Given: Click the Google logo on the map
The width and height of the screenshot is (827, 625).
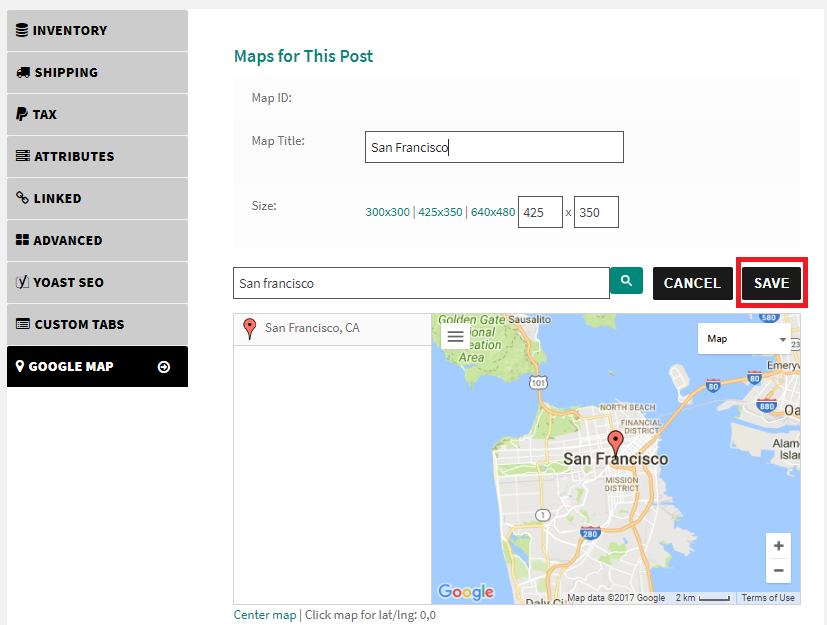Looking at the screenshot, I should [466, 592].
